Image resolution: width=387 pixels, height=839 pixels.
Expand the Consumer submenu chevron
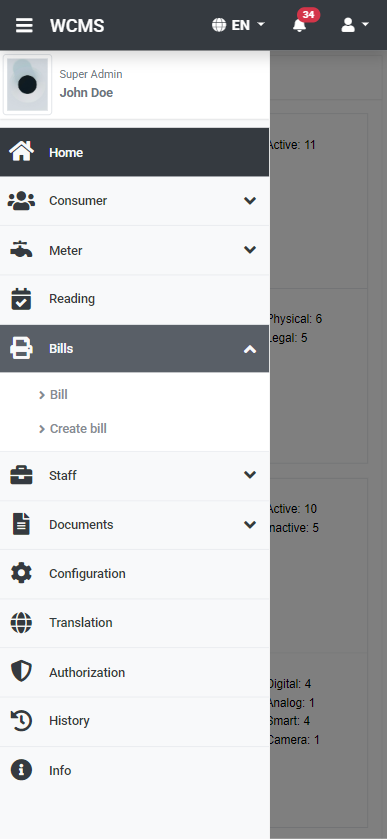point(250,201)
